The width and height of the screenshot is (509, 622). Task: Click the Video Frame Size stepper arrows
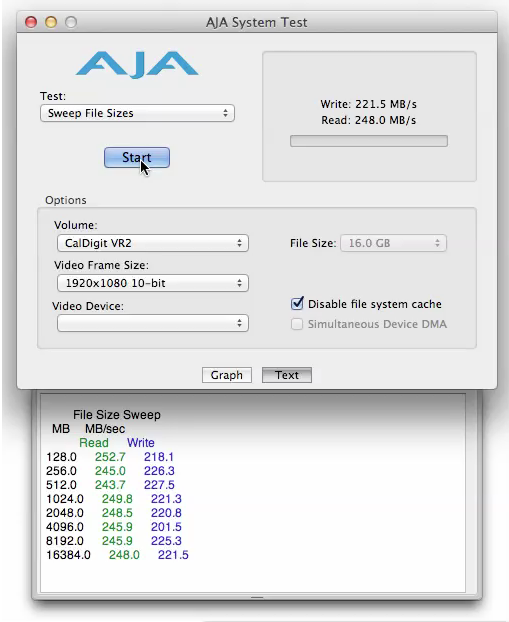point(239,283)
